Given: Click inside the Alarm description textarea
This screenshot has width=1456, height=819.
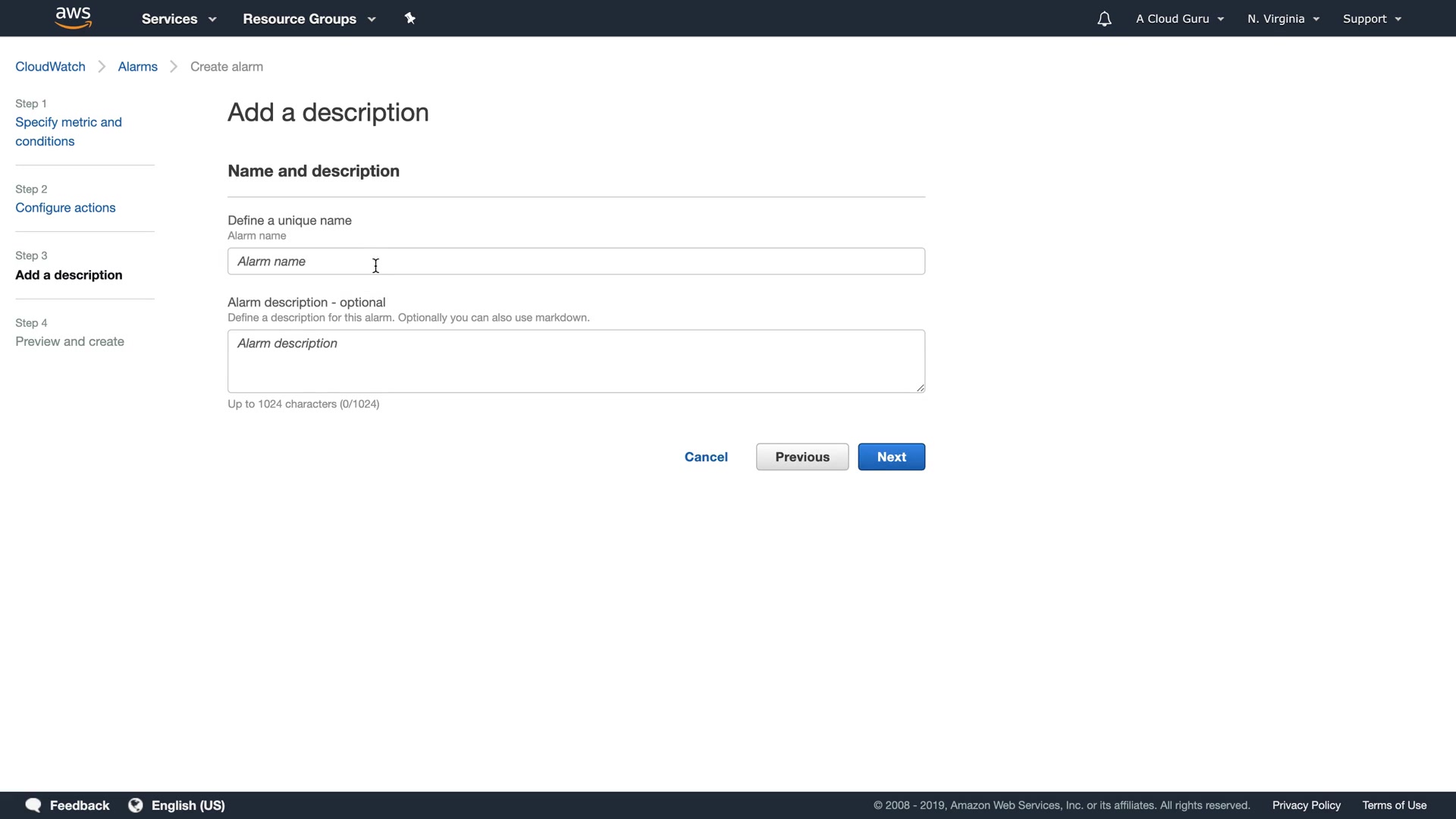Looking at the screenshot, I should [x=576, y=361].
